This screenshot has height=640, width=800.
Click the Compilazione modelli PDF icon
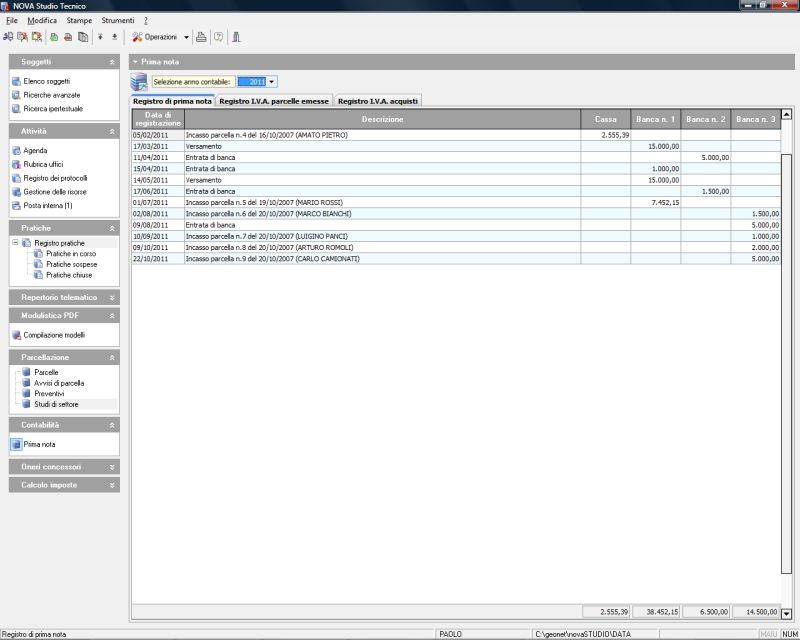(x=15, y=335)
